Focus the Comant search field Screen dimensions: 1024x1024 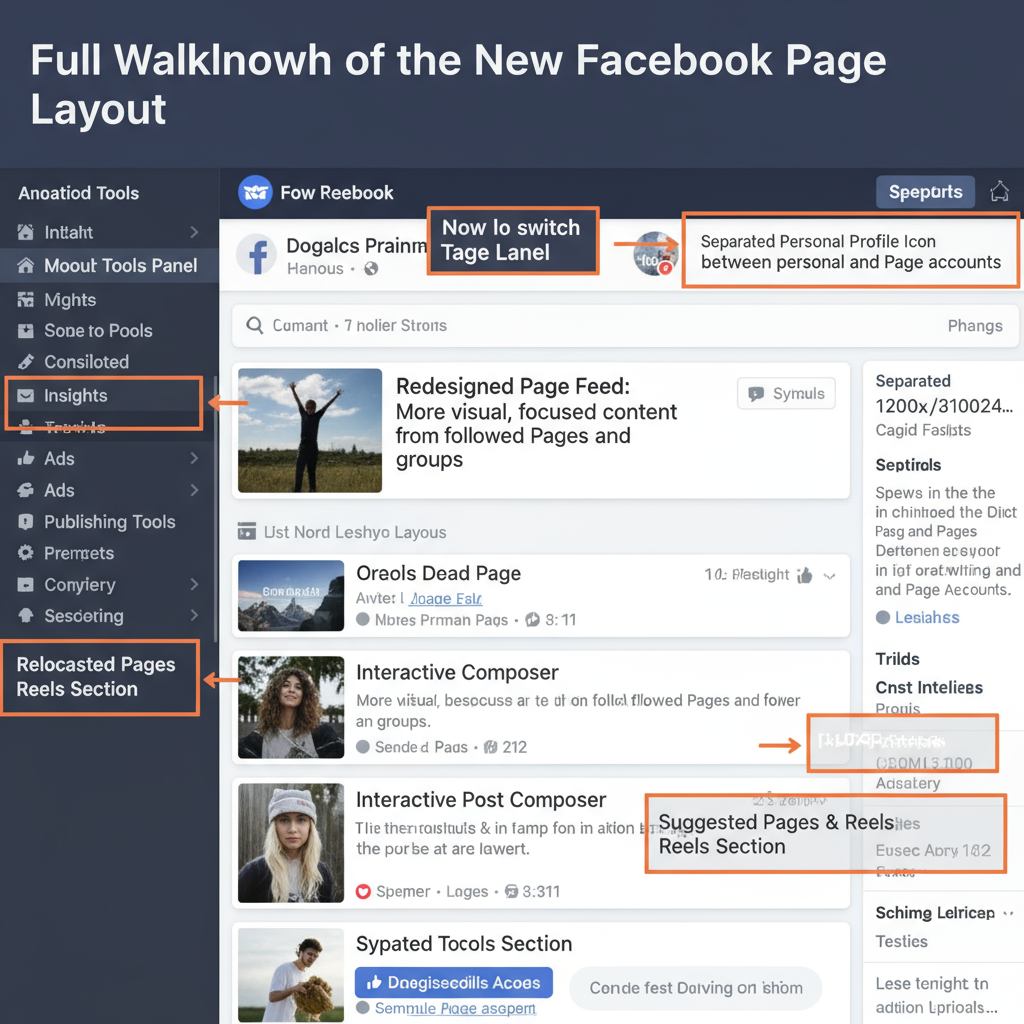[626, 325]
